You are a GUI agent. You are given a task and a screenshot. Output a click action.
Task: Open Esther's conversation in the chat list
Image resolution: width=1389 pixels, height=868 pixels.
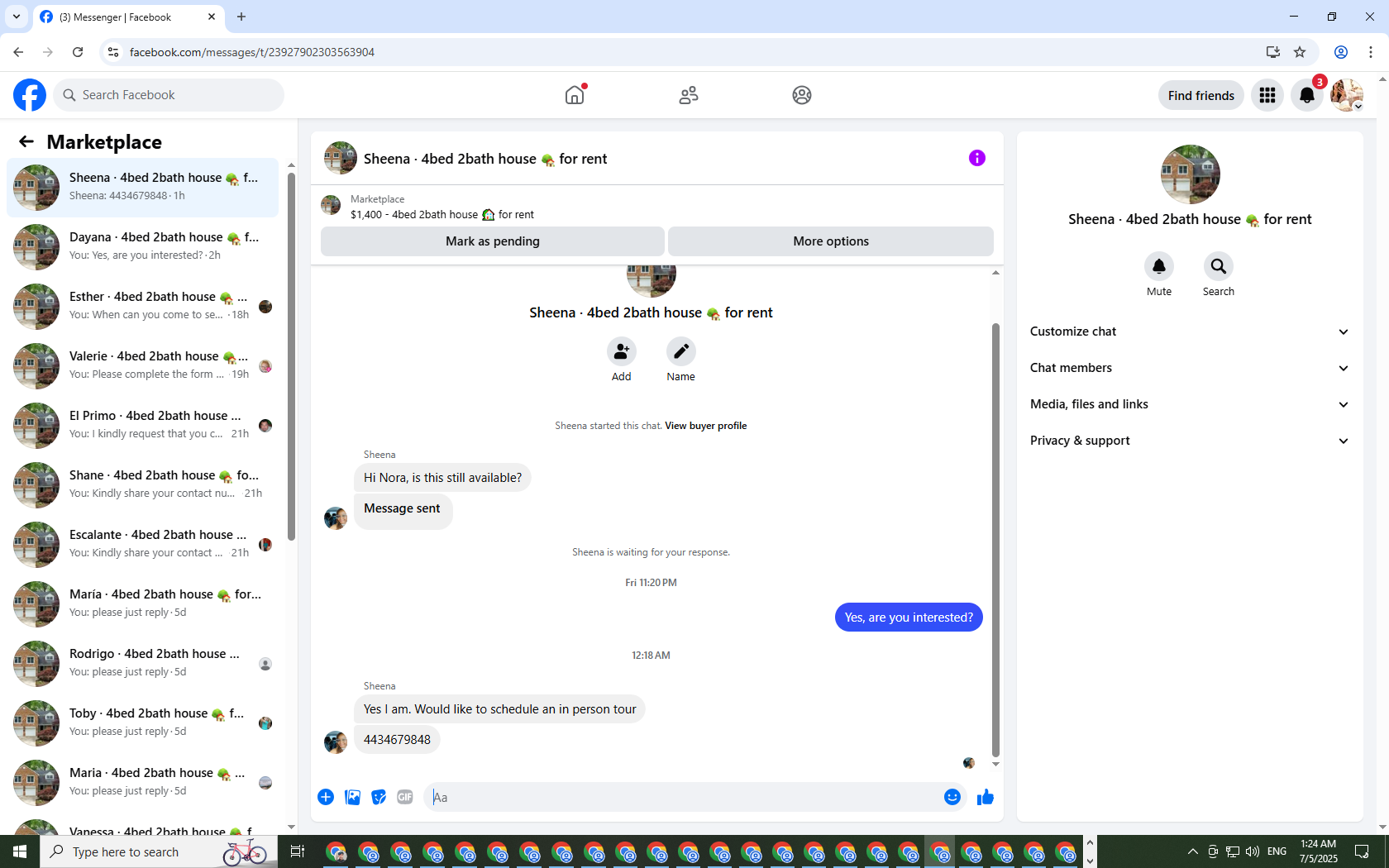click(x=143, y=307)
